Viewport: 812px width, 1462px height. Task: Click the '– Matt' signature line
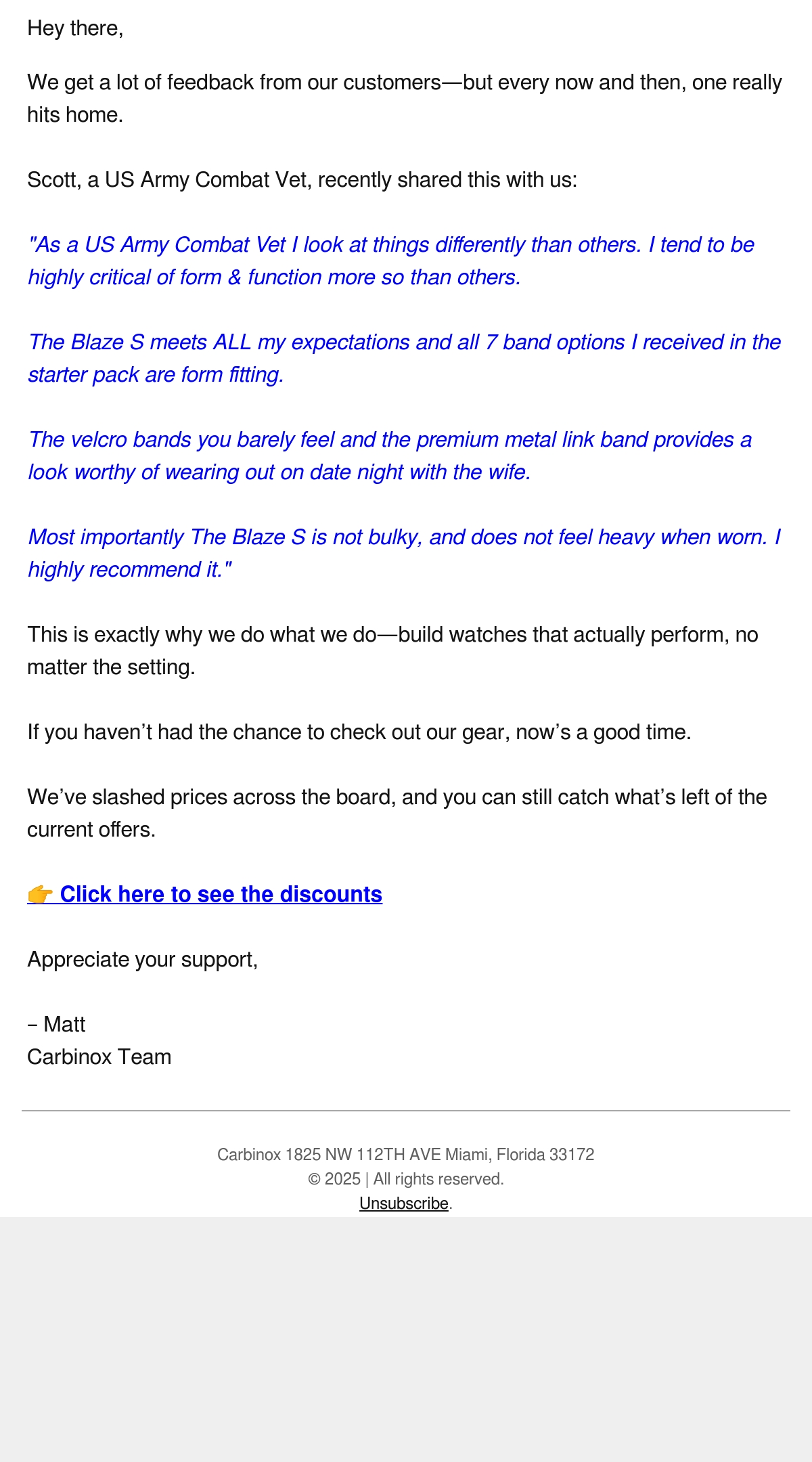point(56,1024)
